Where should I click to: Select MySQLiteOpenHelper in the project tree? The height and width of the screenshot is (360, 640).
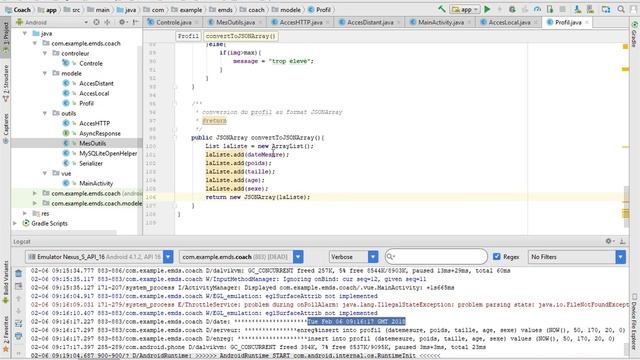pyautogui.click(x=108, y=153)
